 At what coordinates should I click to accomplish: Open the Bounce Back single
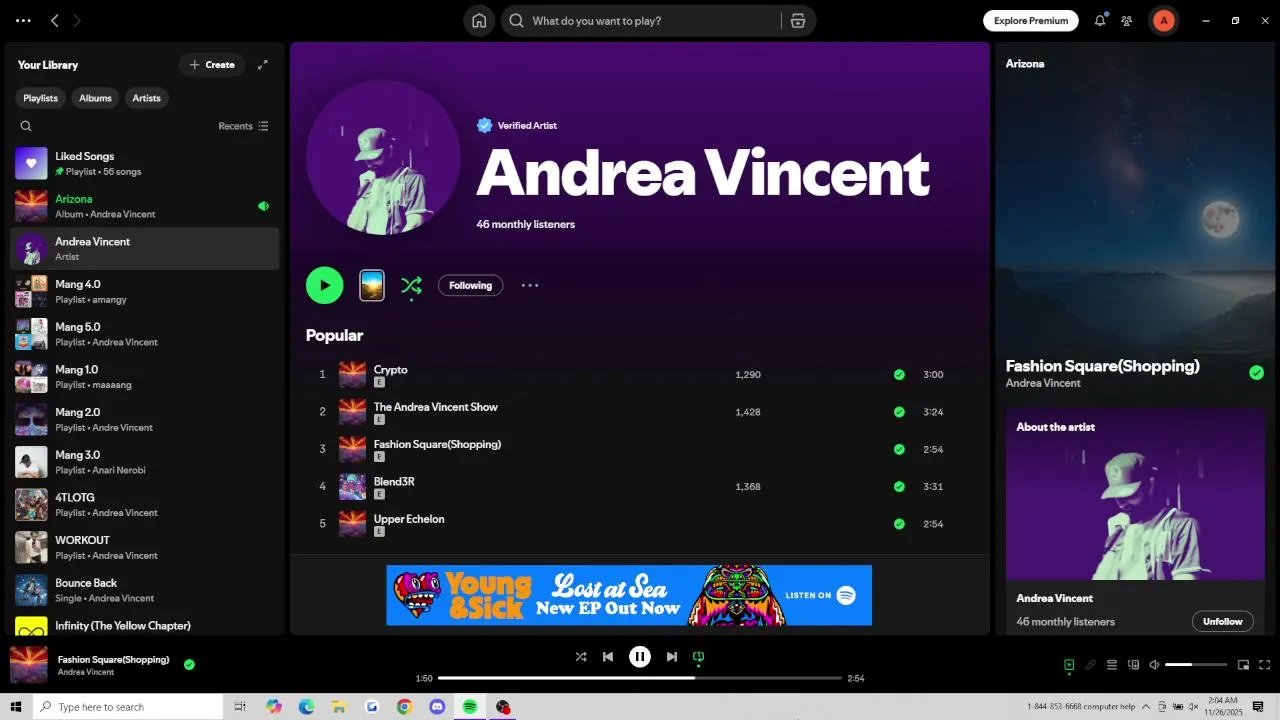pyautogui.click(x=145, y=590)
